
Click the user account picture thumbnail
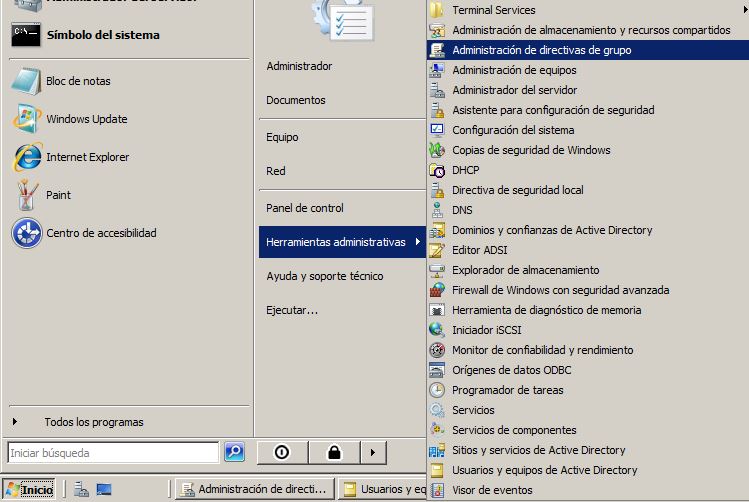click(x=345, y=19)
